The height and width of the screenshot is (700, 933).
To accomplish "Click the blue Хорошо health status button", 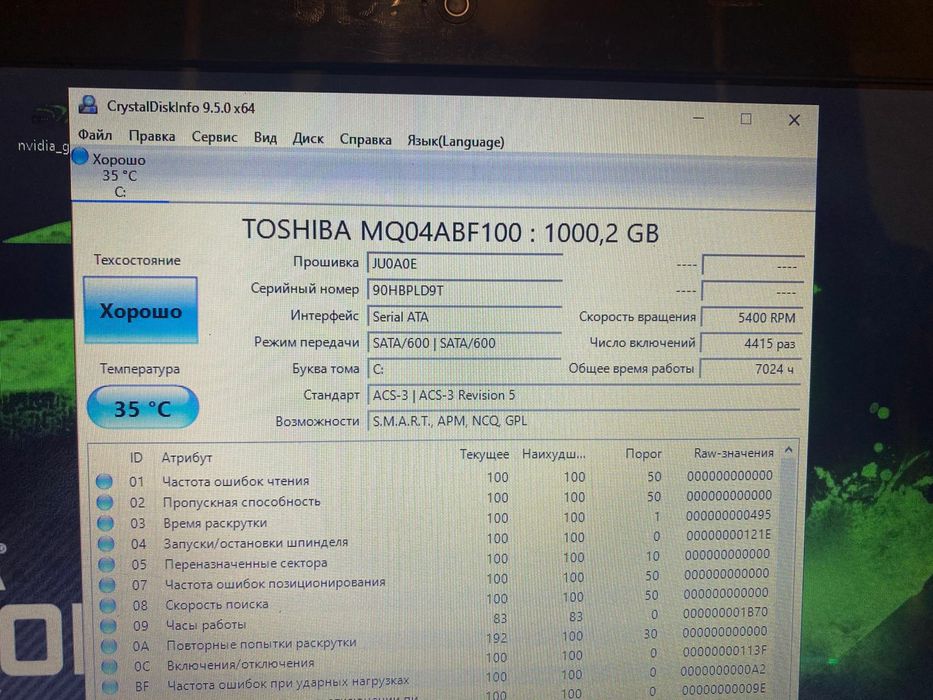I will click(140, 310).
